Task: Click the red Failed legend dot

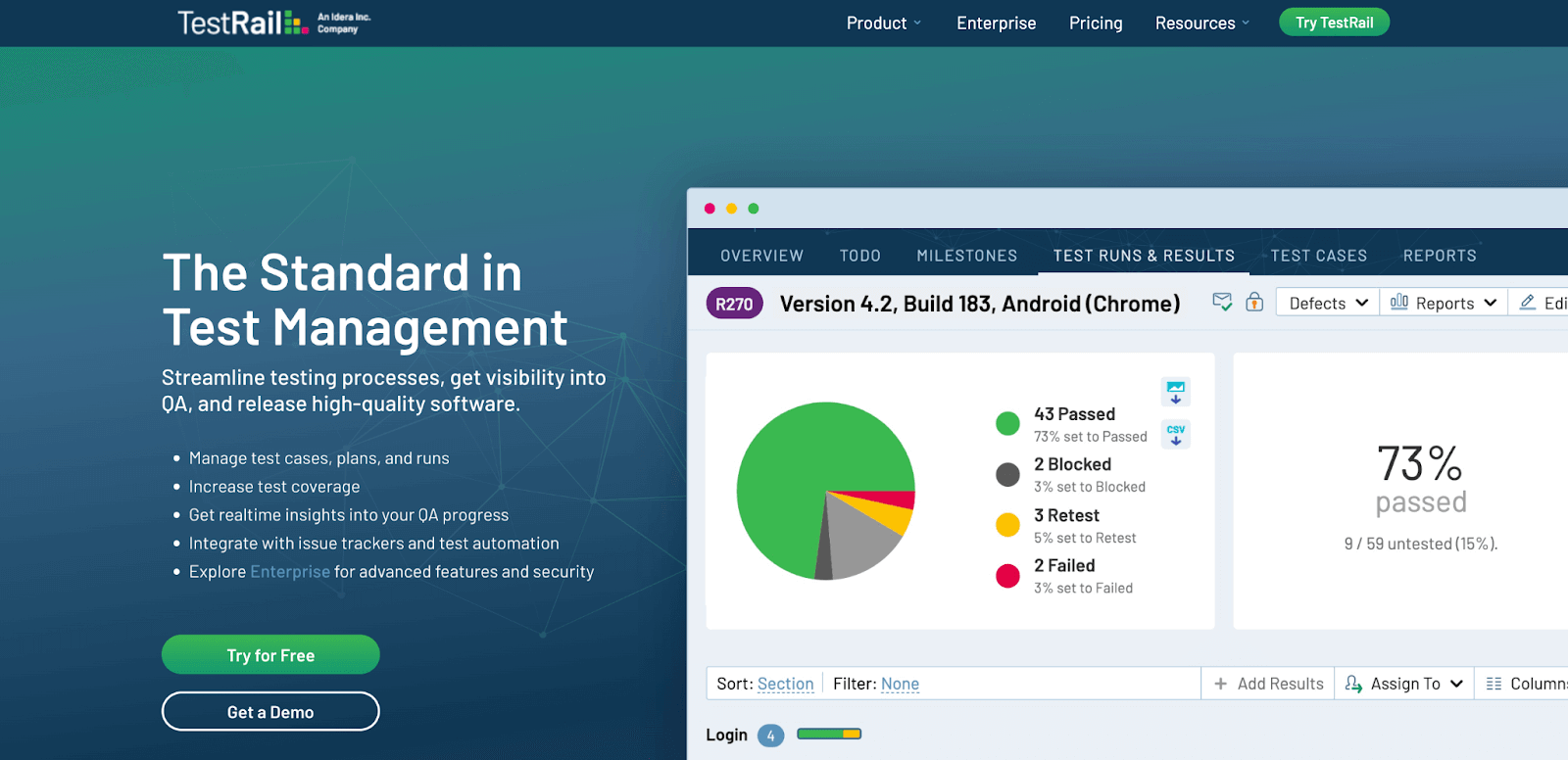Action: pos(1007,576)
